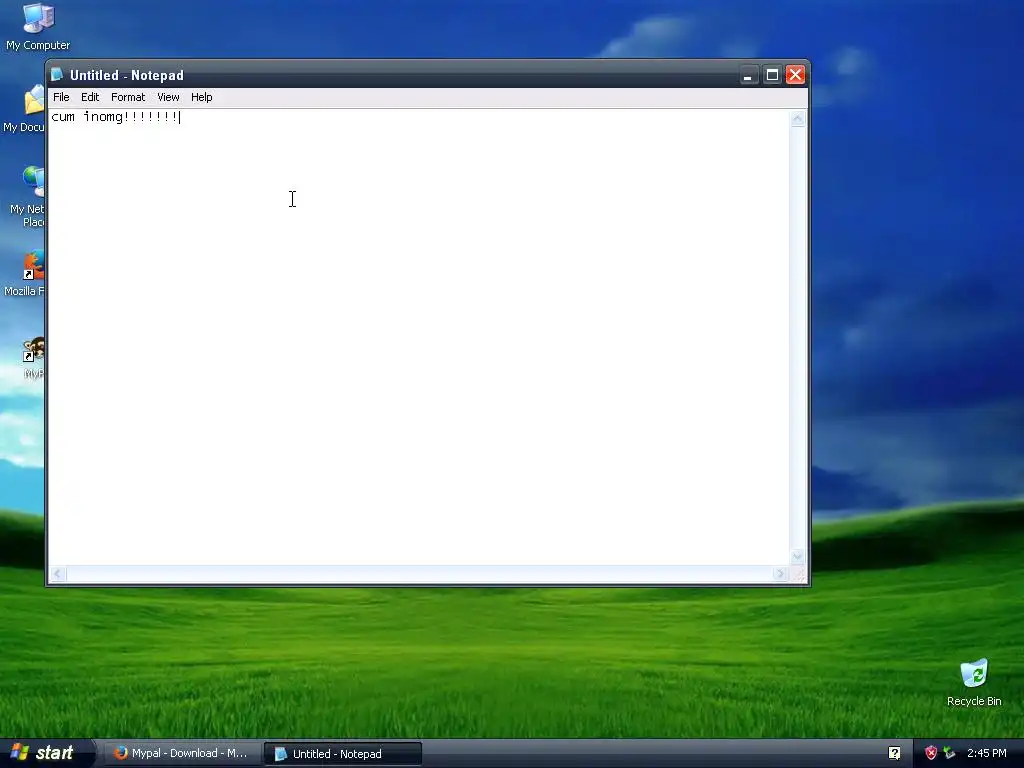Viewport: 1024px width, 768px height.
Task: Select the Mozilla Firefox desktop shortcut
Action: (26, 274)
